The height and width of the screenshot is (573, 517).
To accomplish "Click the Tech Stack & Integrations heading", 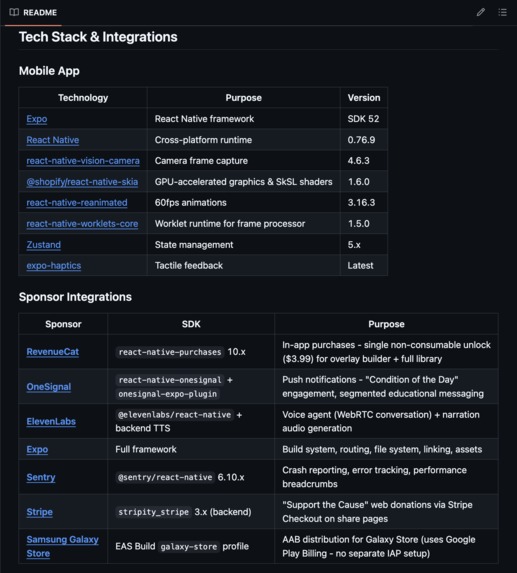I will pyautogui.click(x=98, y=37).
